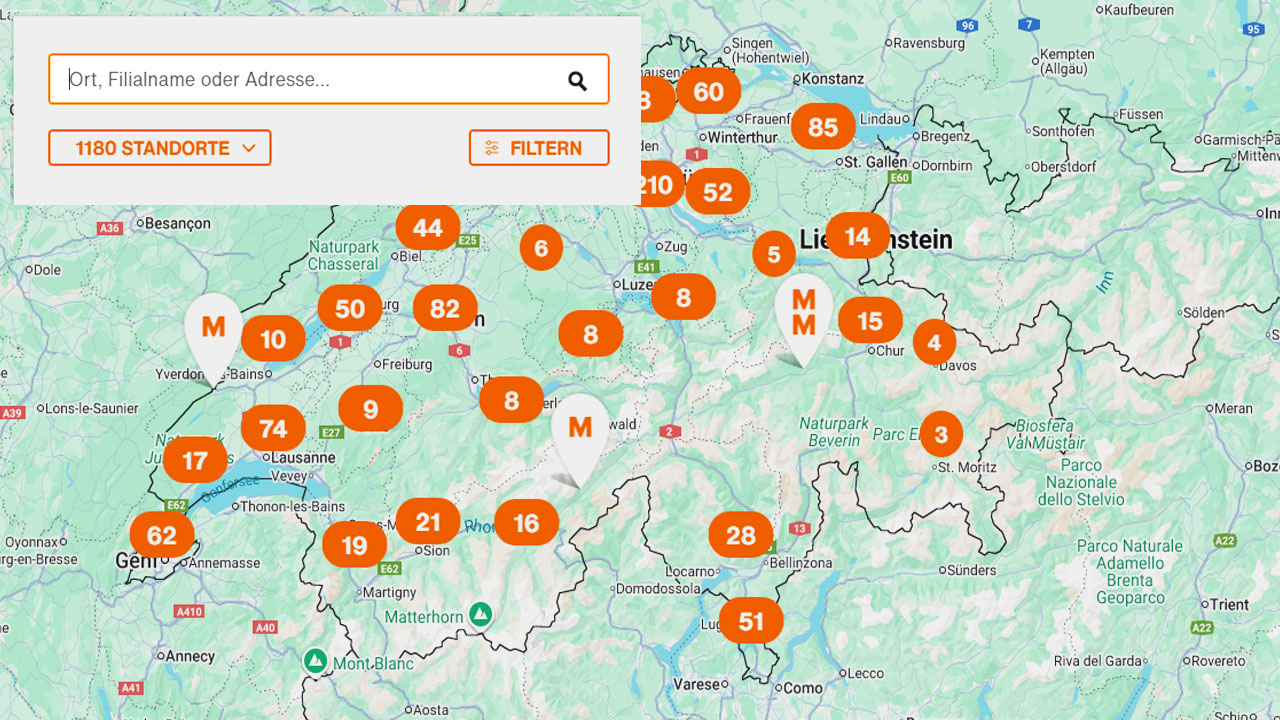The width and height of the screenshot is (1280, 720).
Task: Select the 3 cluster above St. Moritz
Action: (x=941, y=434)
